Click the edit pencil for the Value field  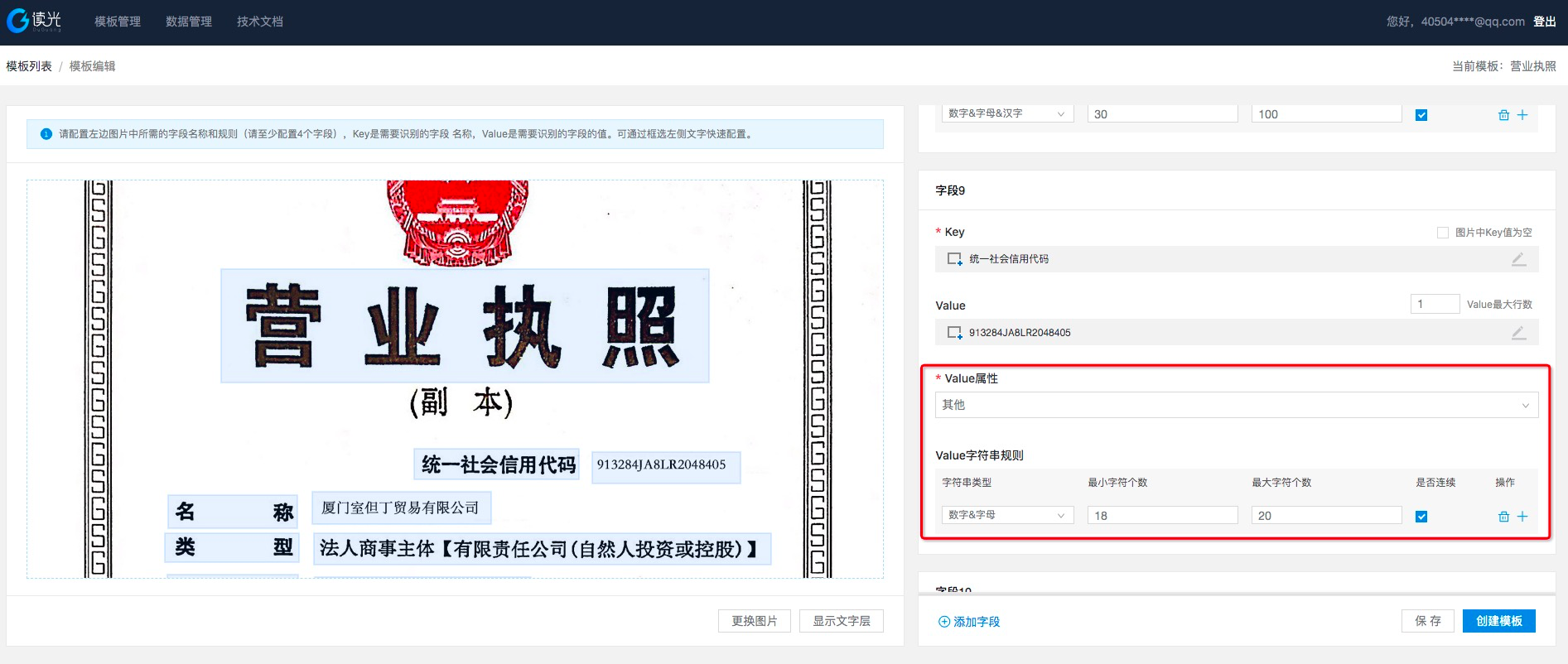(x=1518, y=333)
